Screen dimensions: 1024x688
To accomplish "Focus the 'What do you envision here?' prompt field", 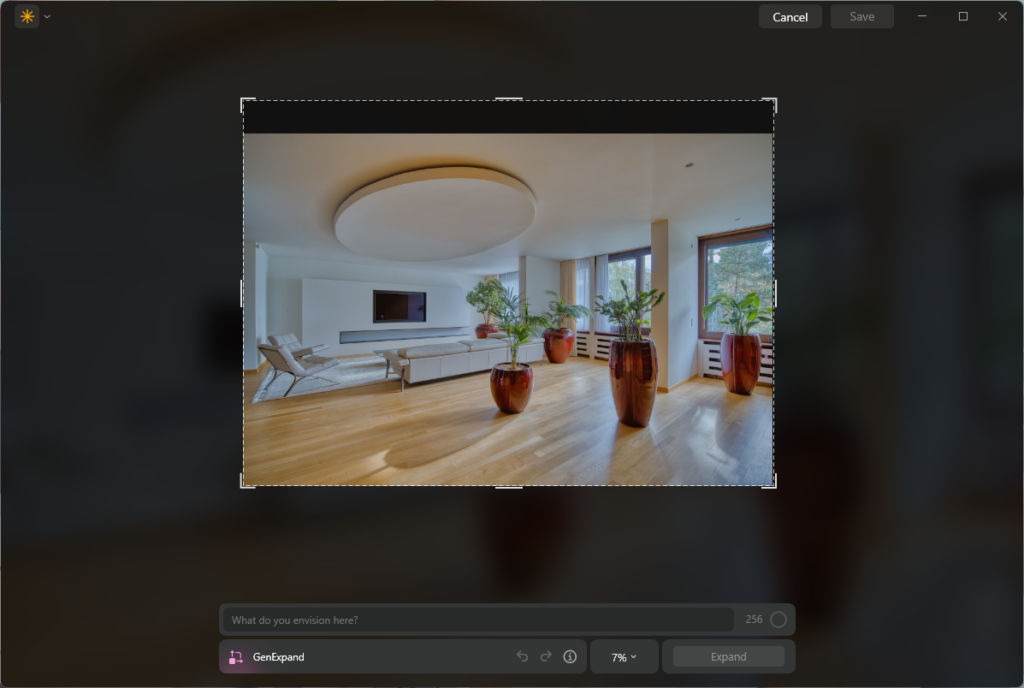I will [479, 619].
